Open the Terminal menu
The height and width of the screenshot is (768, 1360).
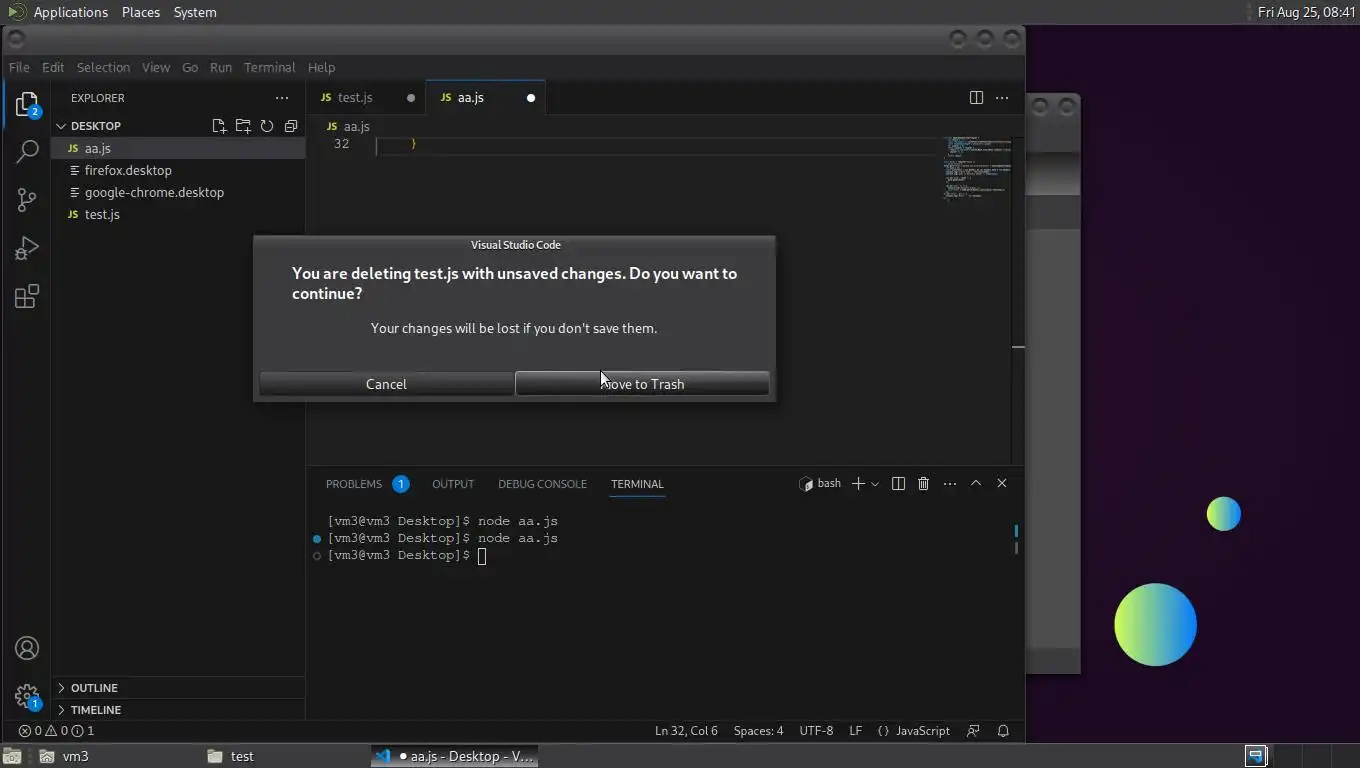(269, 67)
